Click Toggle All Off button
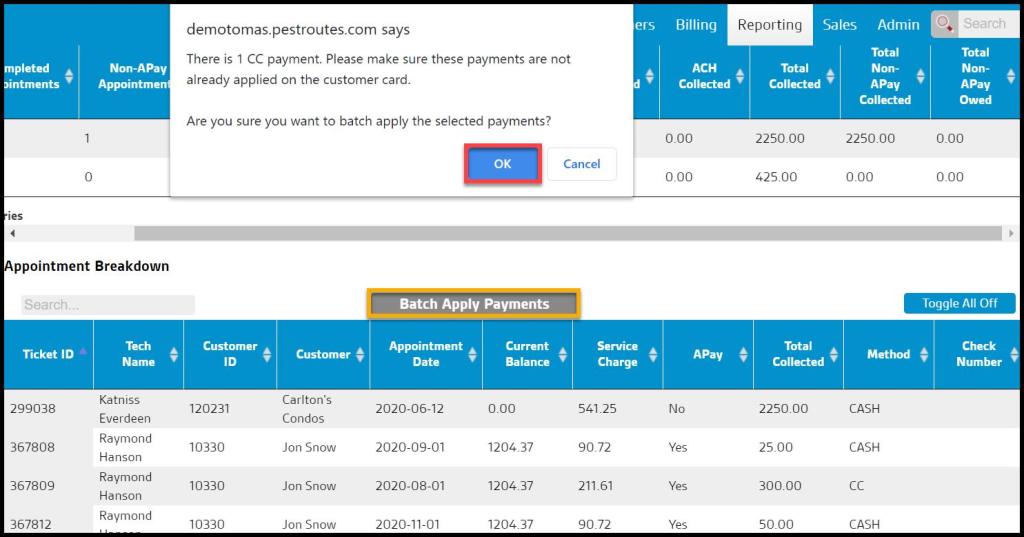The width and height of the screenshot is (1024, 537). click(959, 303)
